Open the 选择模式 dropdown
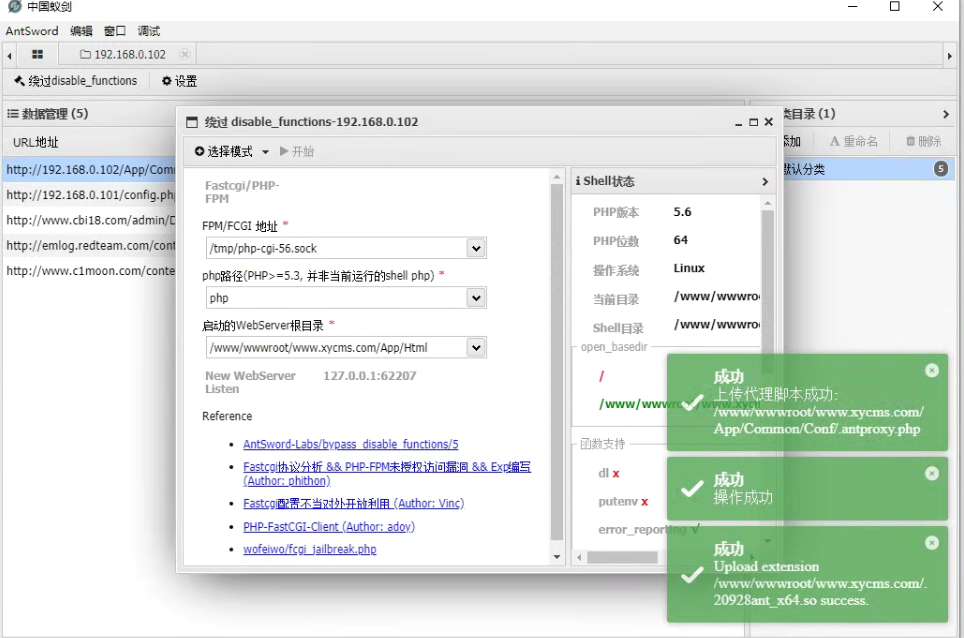964x638 pixels. [x=232, y=151]
